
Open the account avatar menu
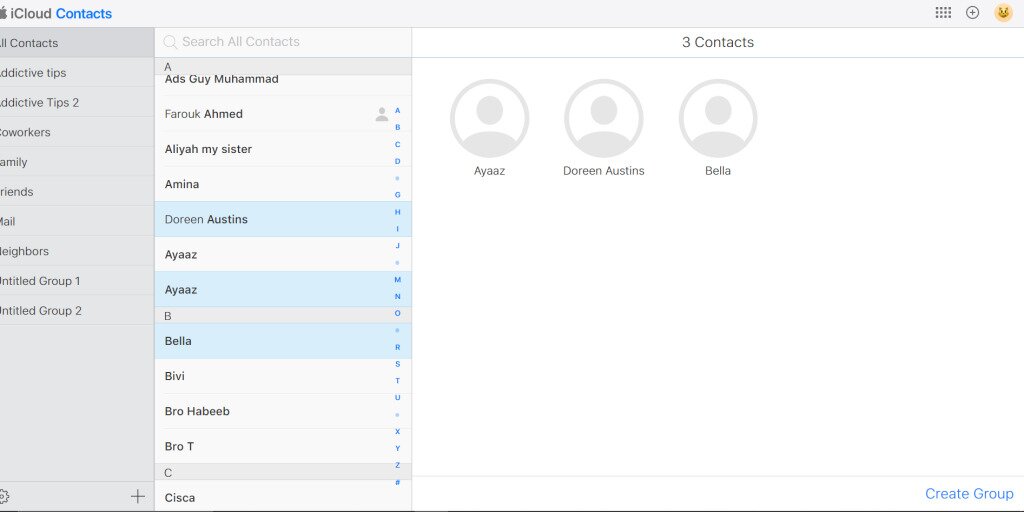point(1003,12)
